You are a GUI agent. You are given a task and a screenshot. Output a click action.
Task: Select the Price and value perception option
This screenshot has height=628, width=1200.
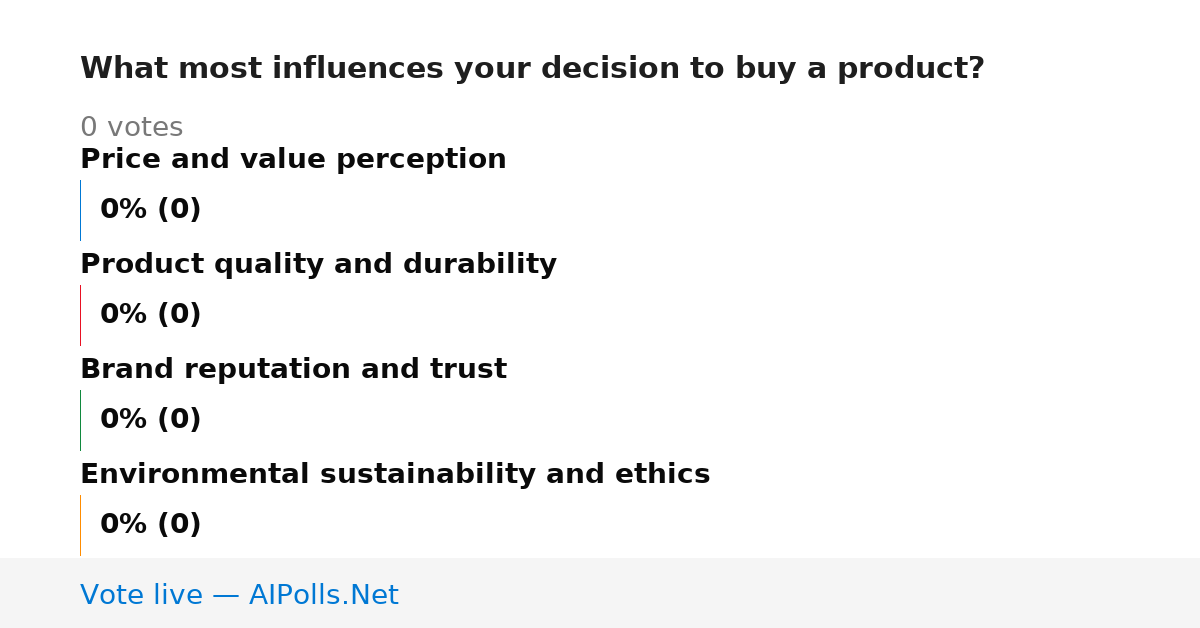293,160
